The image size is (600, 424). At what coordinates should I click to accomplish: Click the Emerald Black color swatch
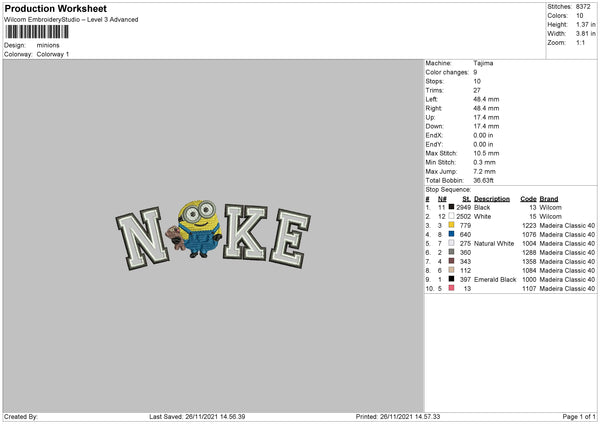(x=452, y=279)
